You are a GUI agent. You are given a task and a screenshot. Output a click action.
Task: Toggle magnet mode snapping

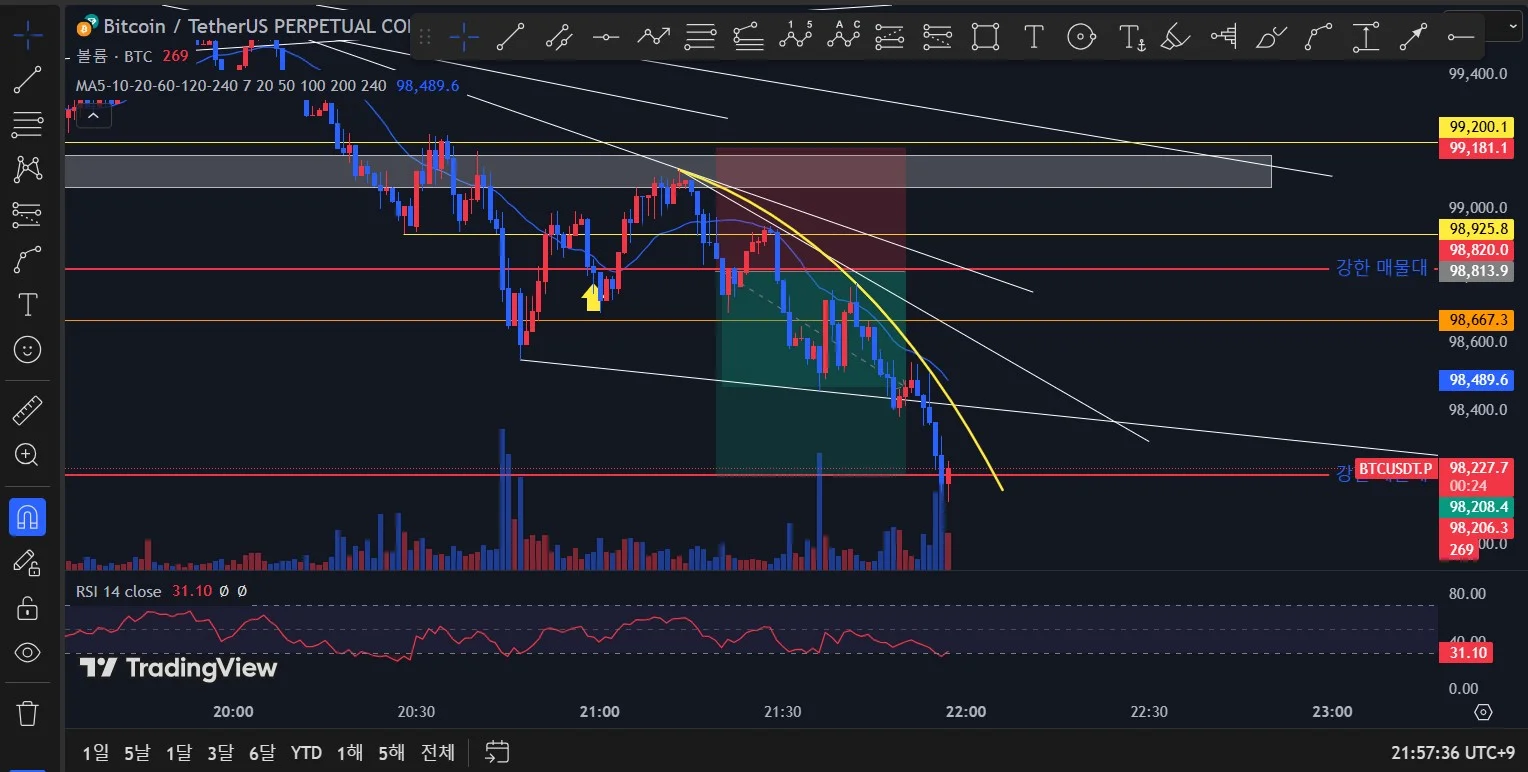click(x=28, y=517)
